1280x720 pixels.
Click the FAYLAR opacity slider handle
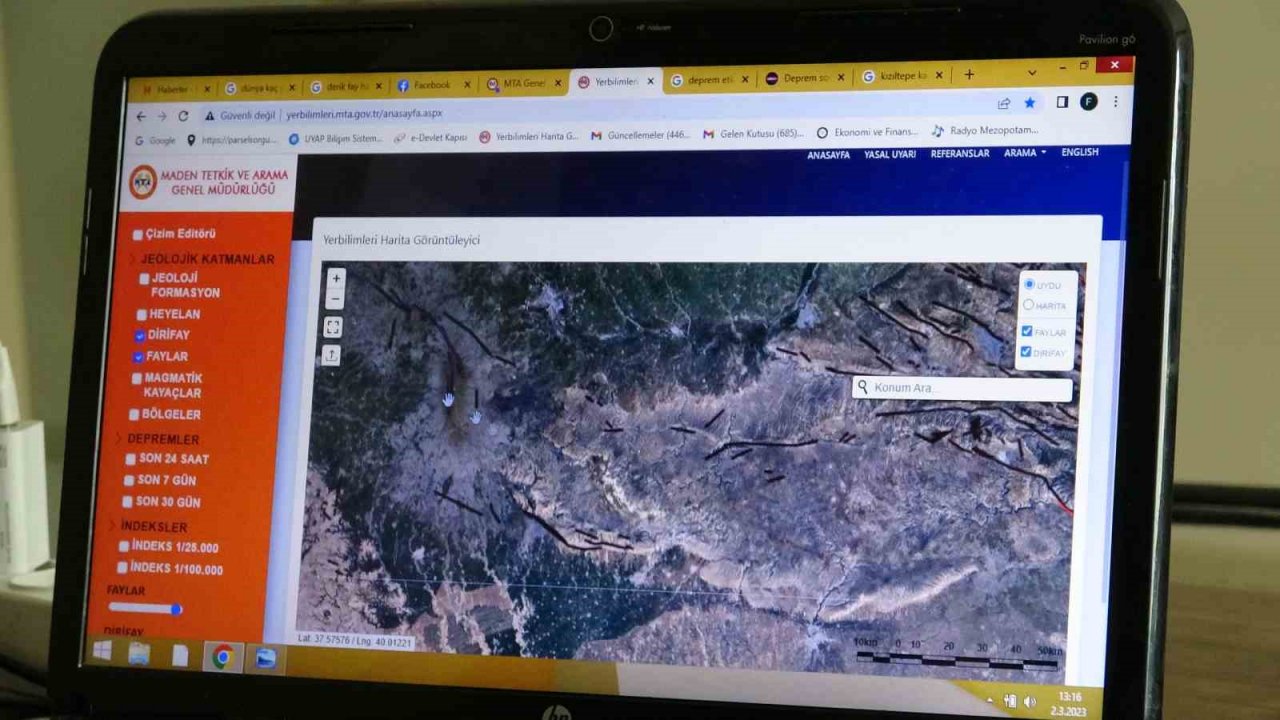176,609
